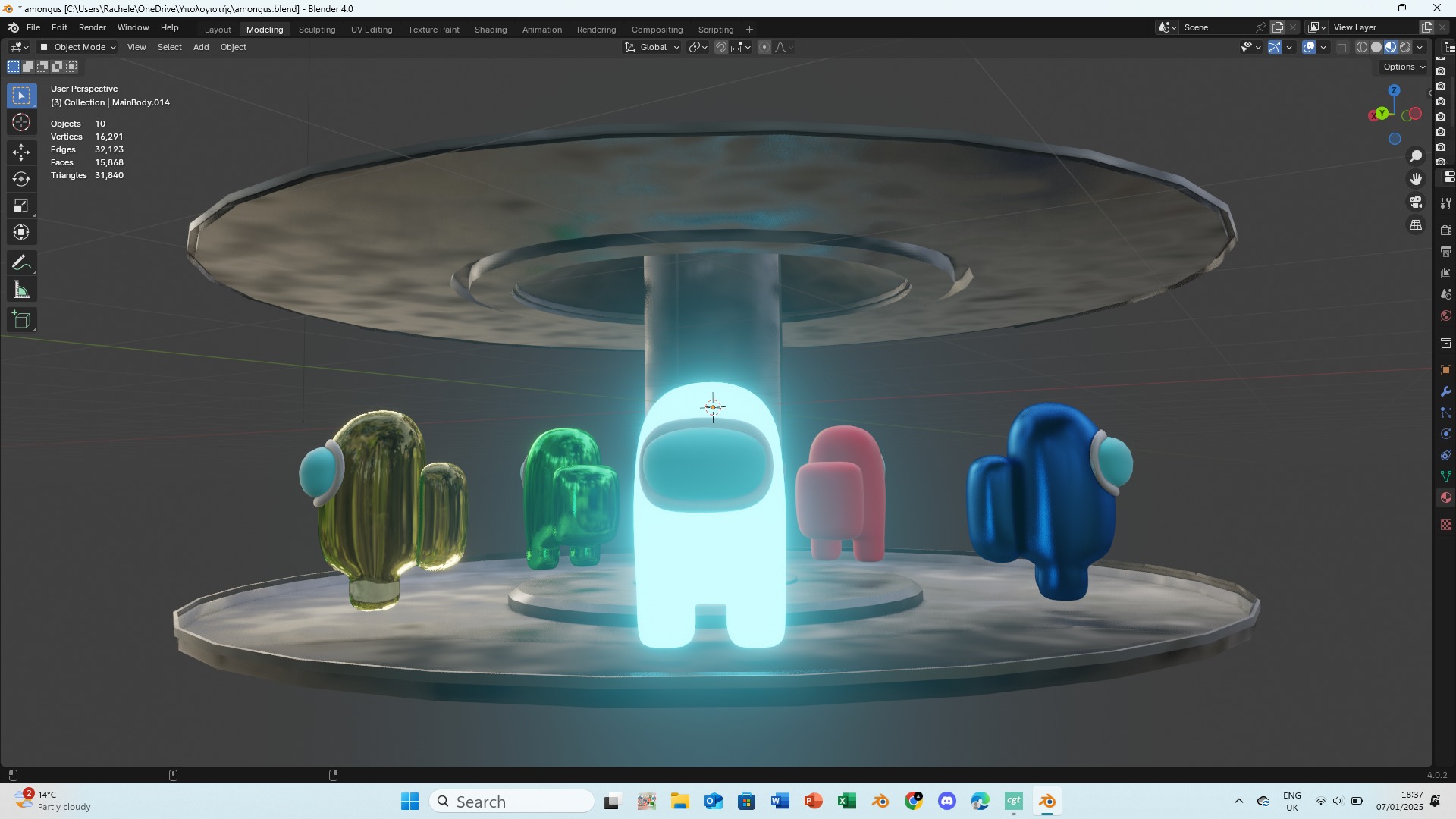The width and height of the screenshot is (1456, 819).
Task: Open the Material properties tab
Action: click(x=1446, y=497)
